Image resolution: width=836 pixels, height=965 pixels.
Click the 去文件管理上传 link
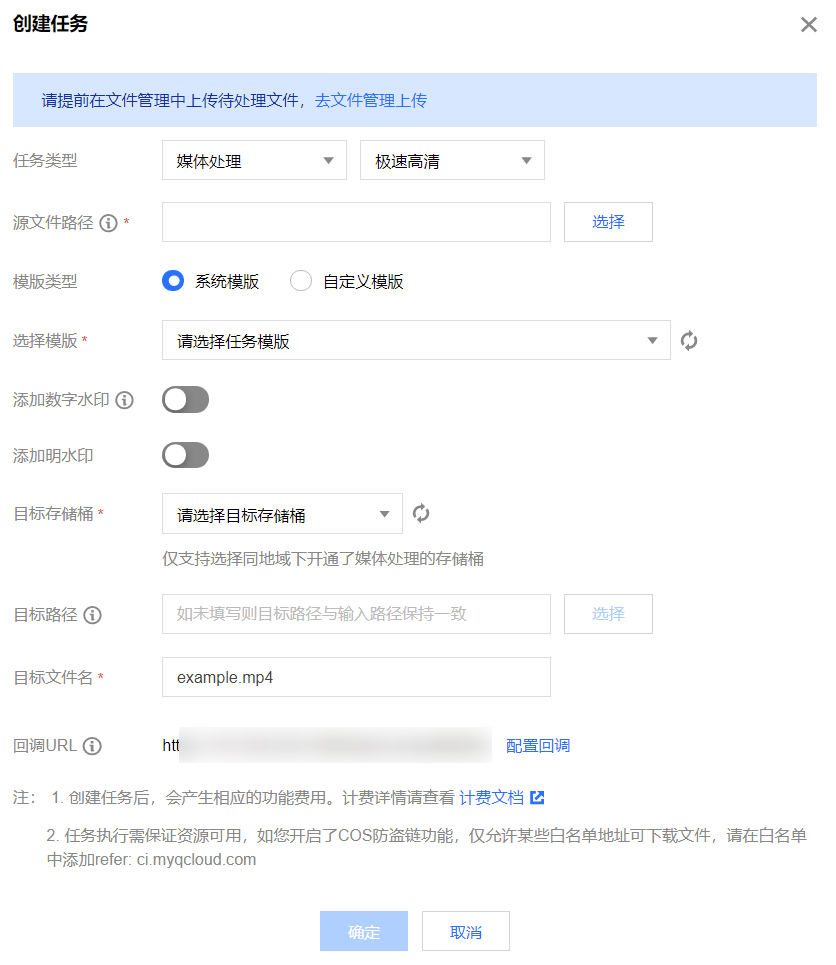click(x=371, y=100)
